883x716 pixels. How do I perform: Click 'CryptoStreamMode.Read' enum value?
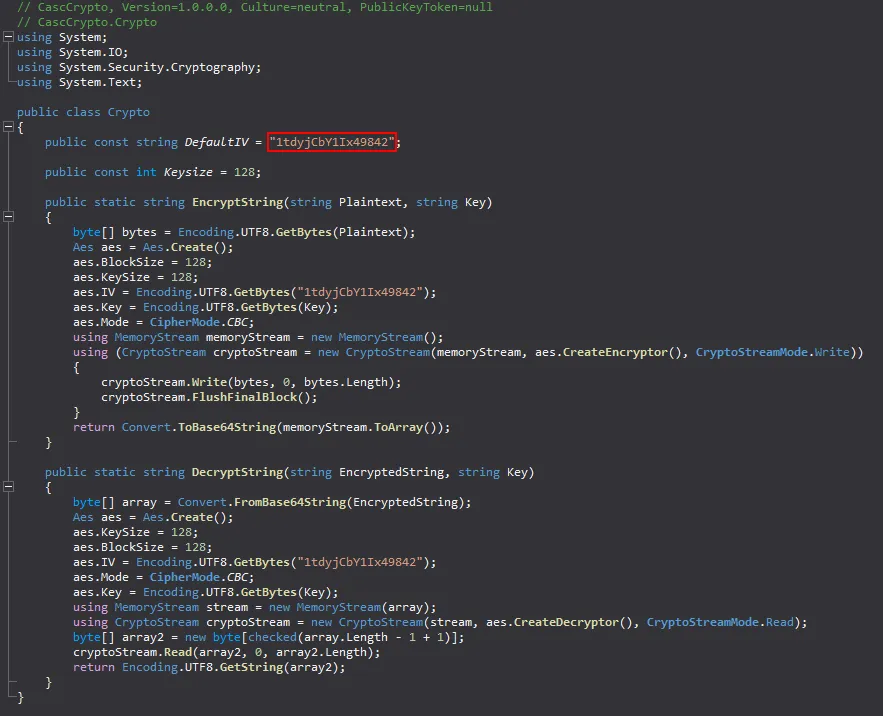tap(720, 622)
